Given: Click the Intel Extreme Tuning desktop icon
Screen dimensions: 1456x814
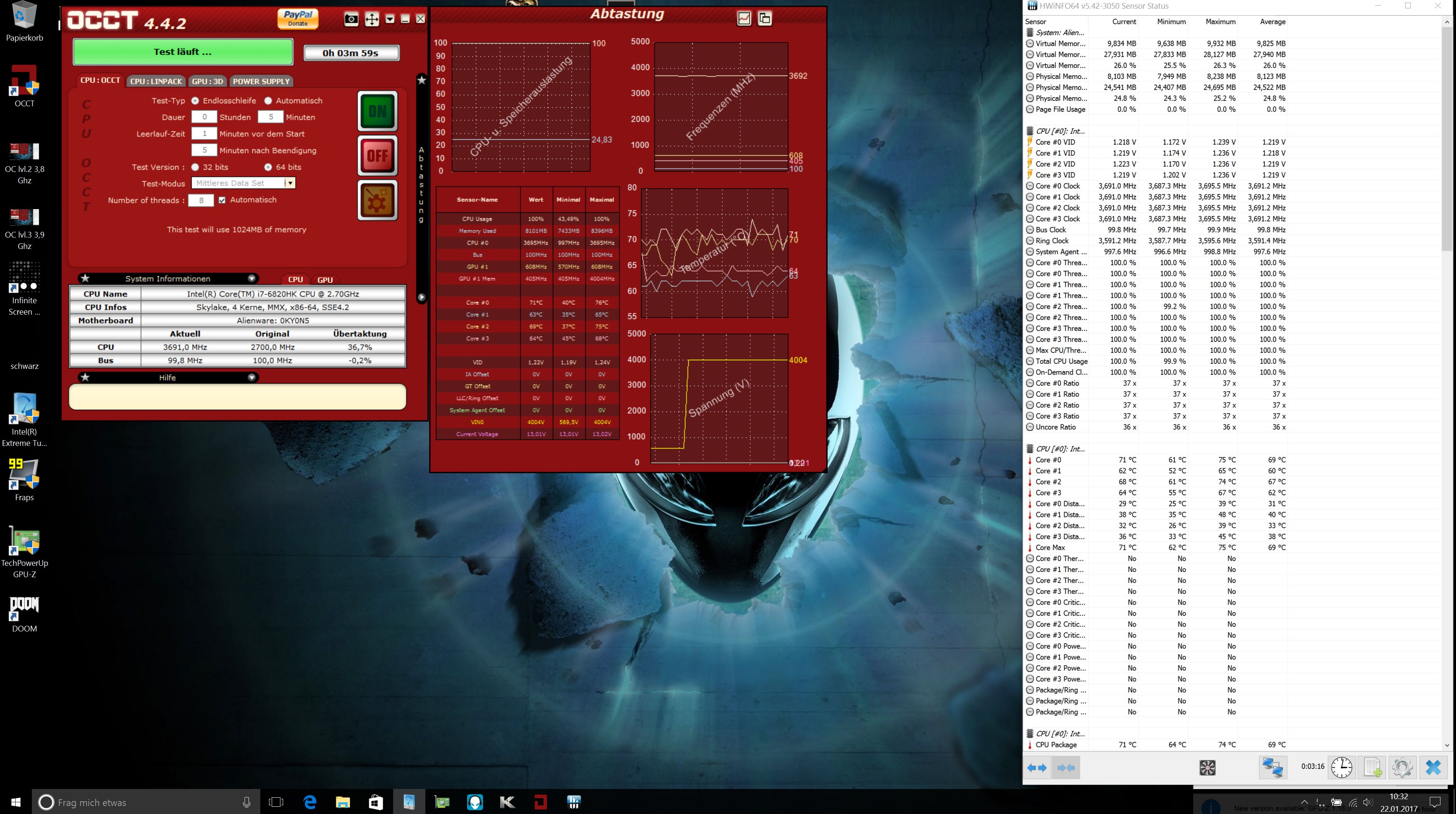Looking at the screenshot, I should click(24, 419).
